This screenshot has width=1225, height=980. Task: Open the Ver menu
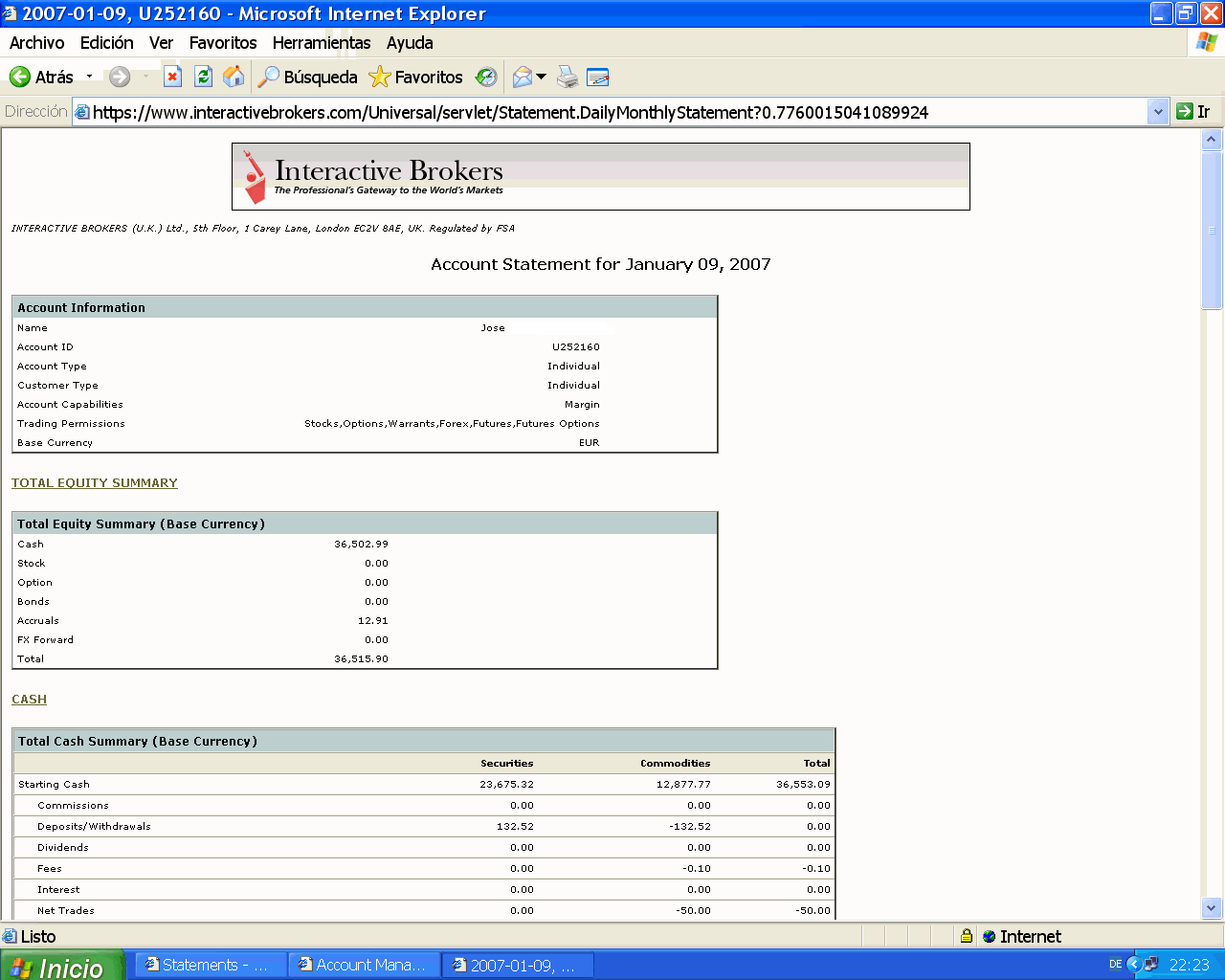[161, 43]
